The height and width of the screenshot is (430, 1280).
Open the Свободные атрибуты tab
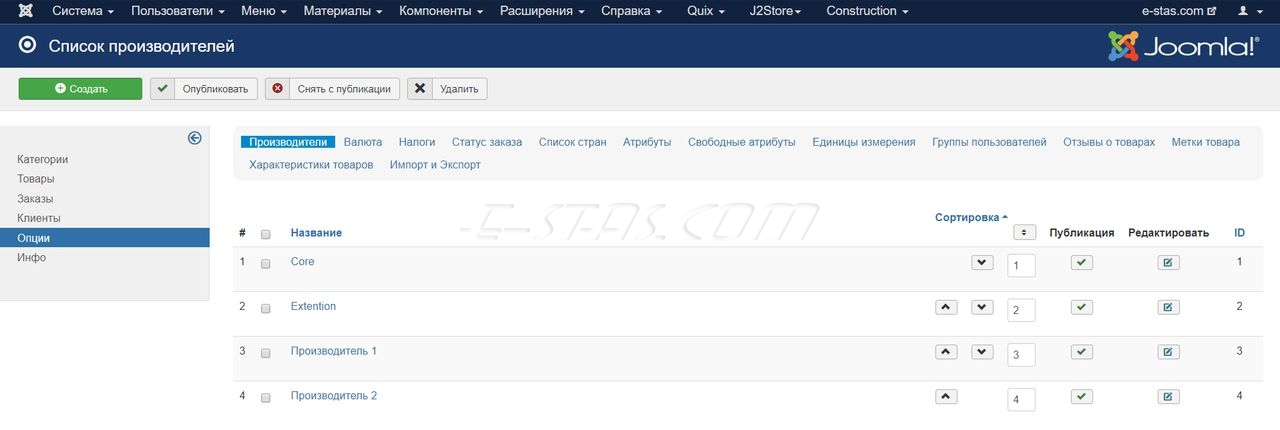tap(742, 142)
